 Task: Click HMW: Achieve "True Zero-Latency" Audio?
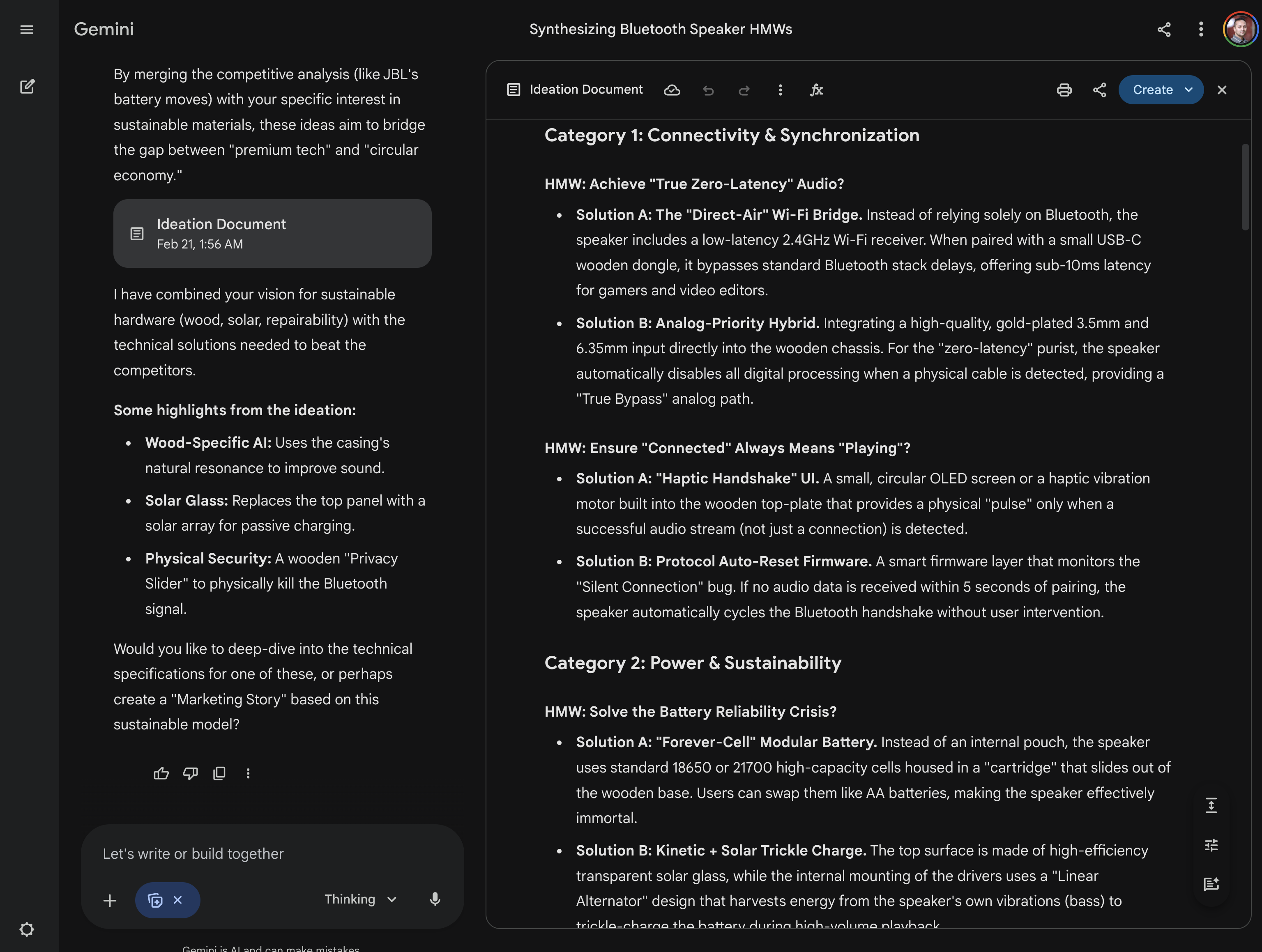[x=694, y=184]
